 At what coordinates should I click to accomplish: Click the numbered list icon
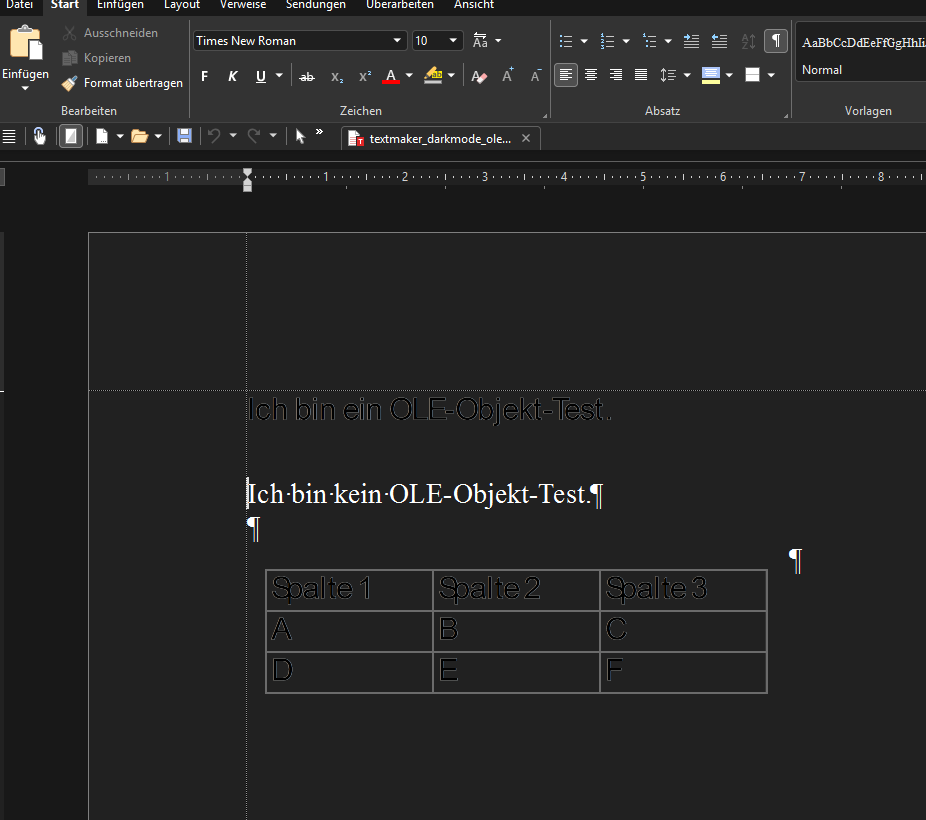607,41
